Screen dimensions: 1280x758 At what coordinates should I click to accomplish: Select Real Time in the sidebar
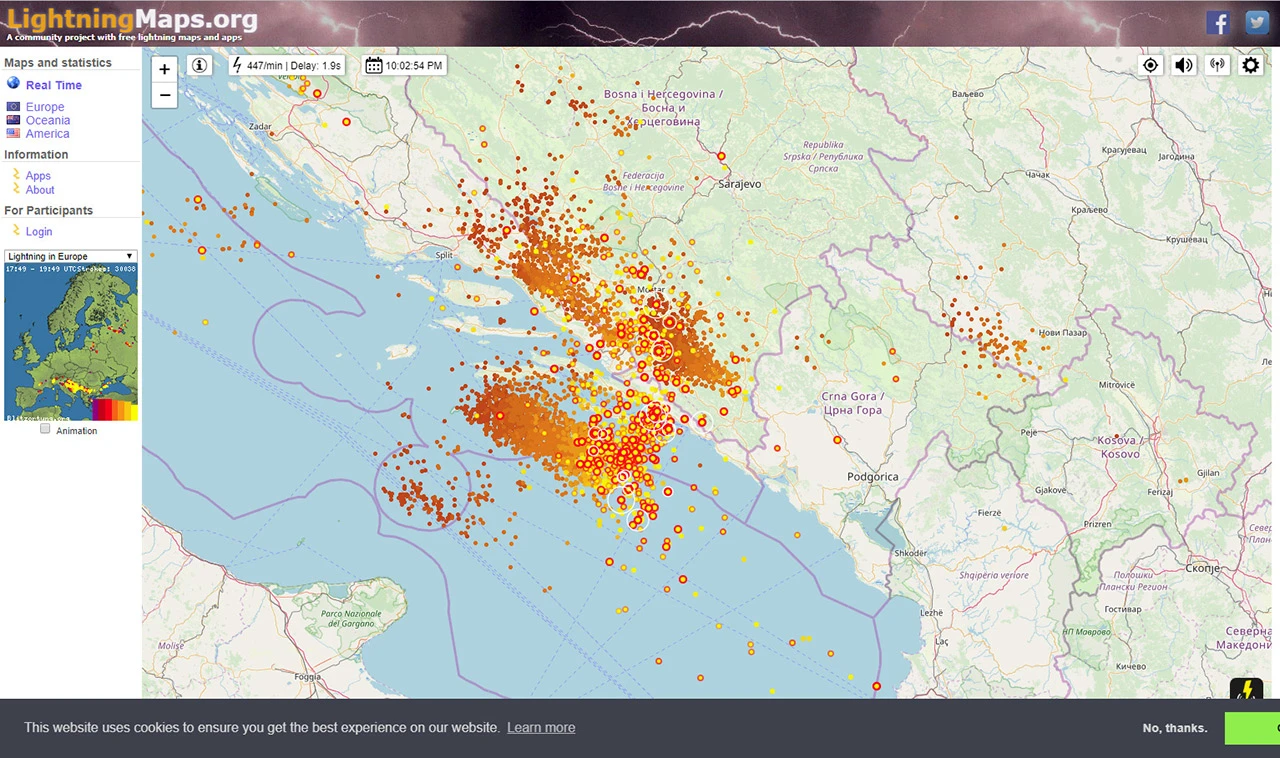coord(54,85)
